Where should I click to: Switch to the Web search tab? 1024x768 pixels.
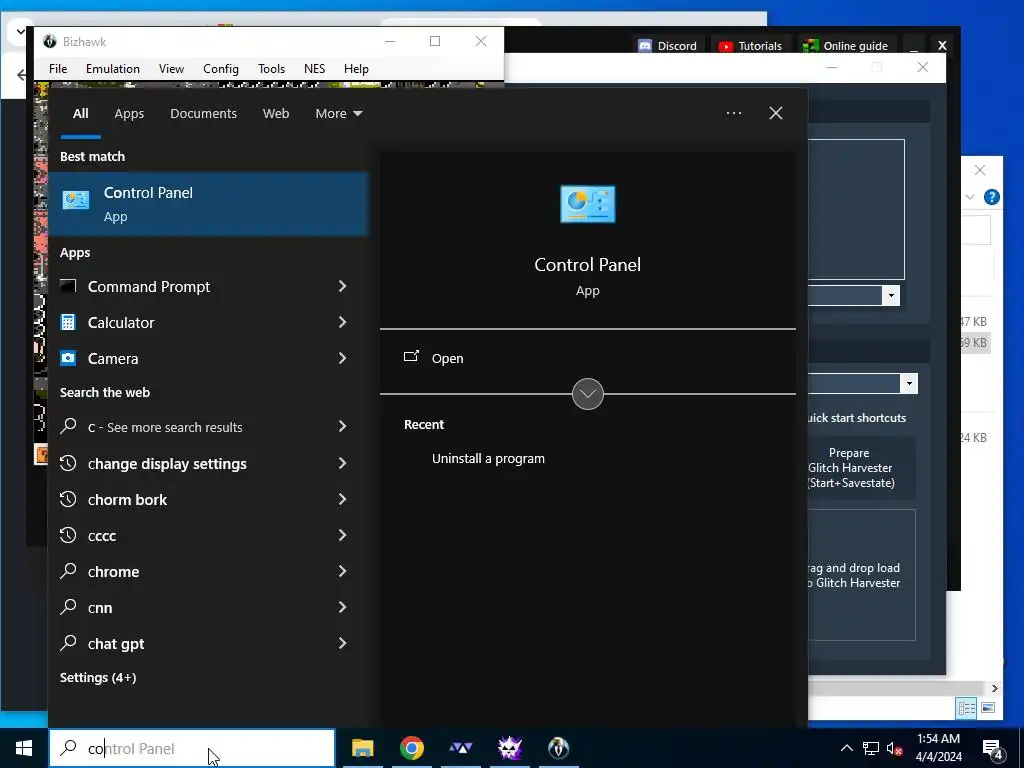276,114
